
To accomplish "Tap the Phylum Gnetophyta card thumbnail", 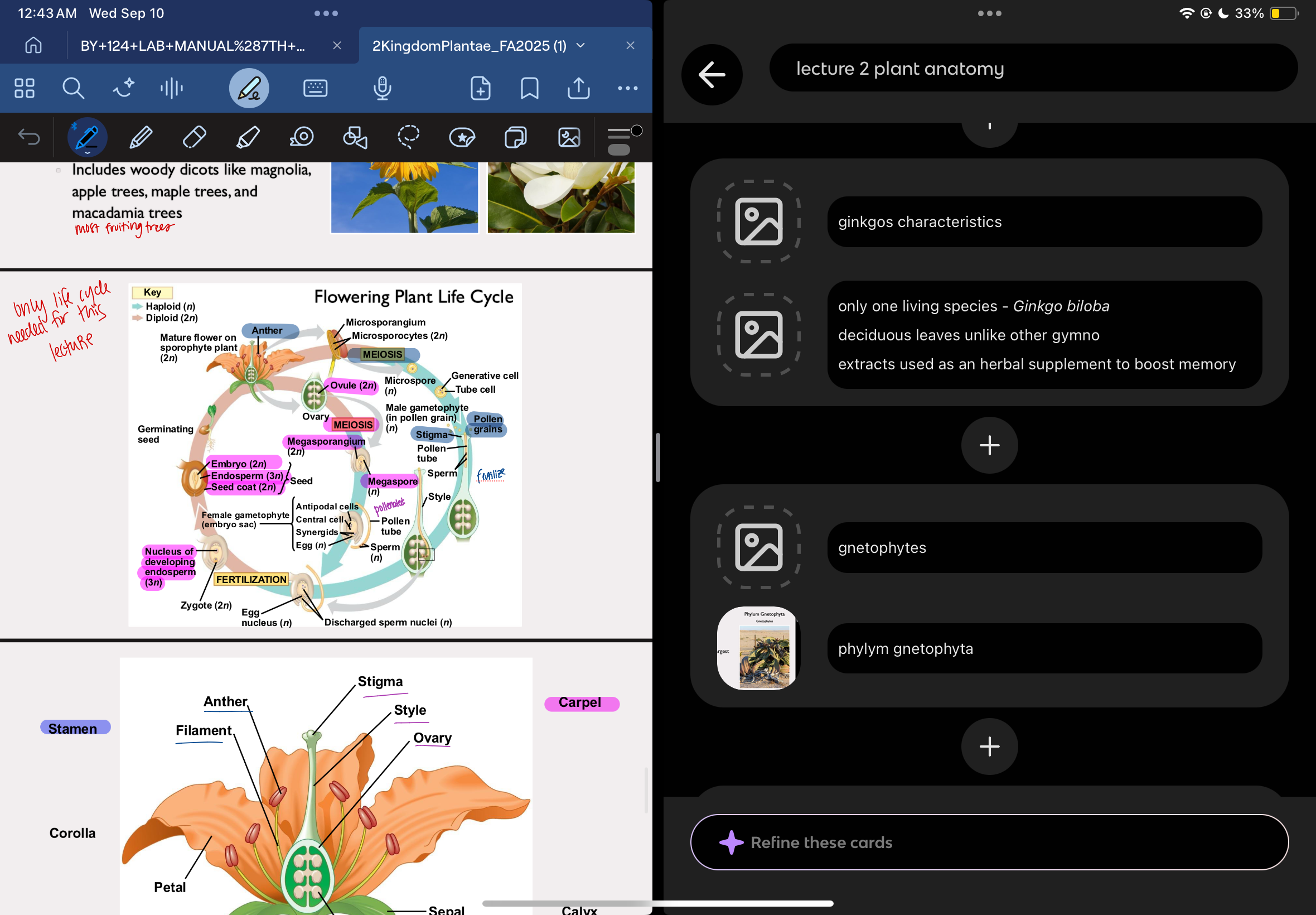I will click(x=757, y=648).
